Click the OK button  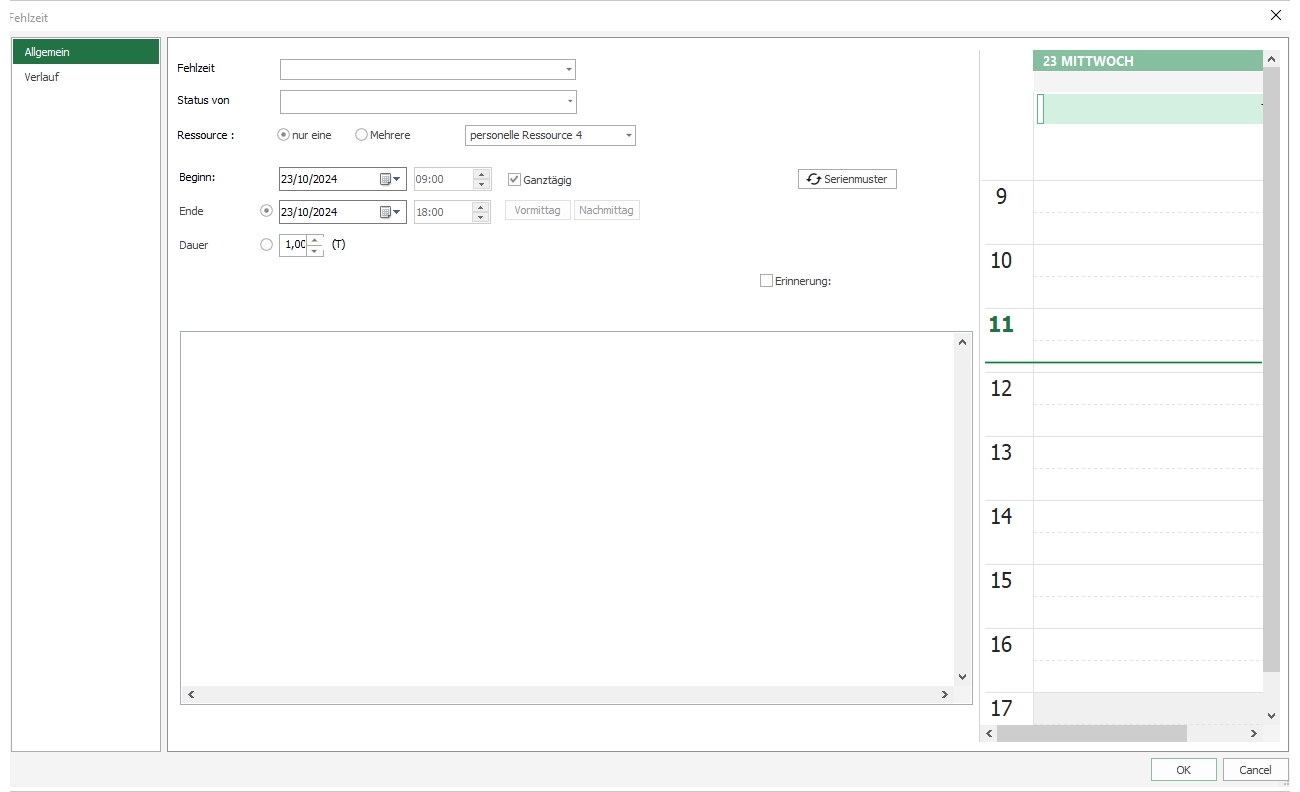tap(1183, 770)
